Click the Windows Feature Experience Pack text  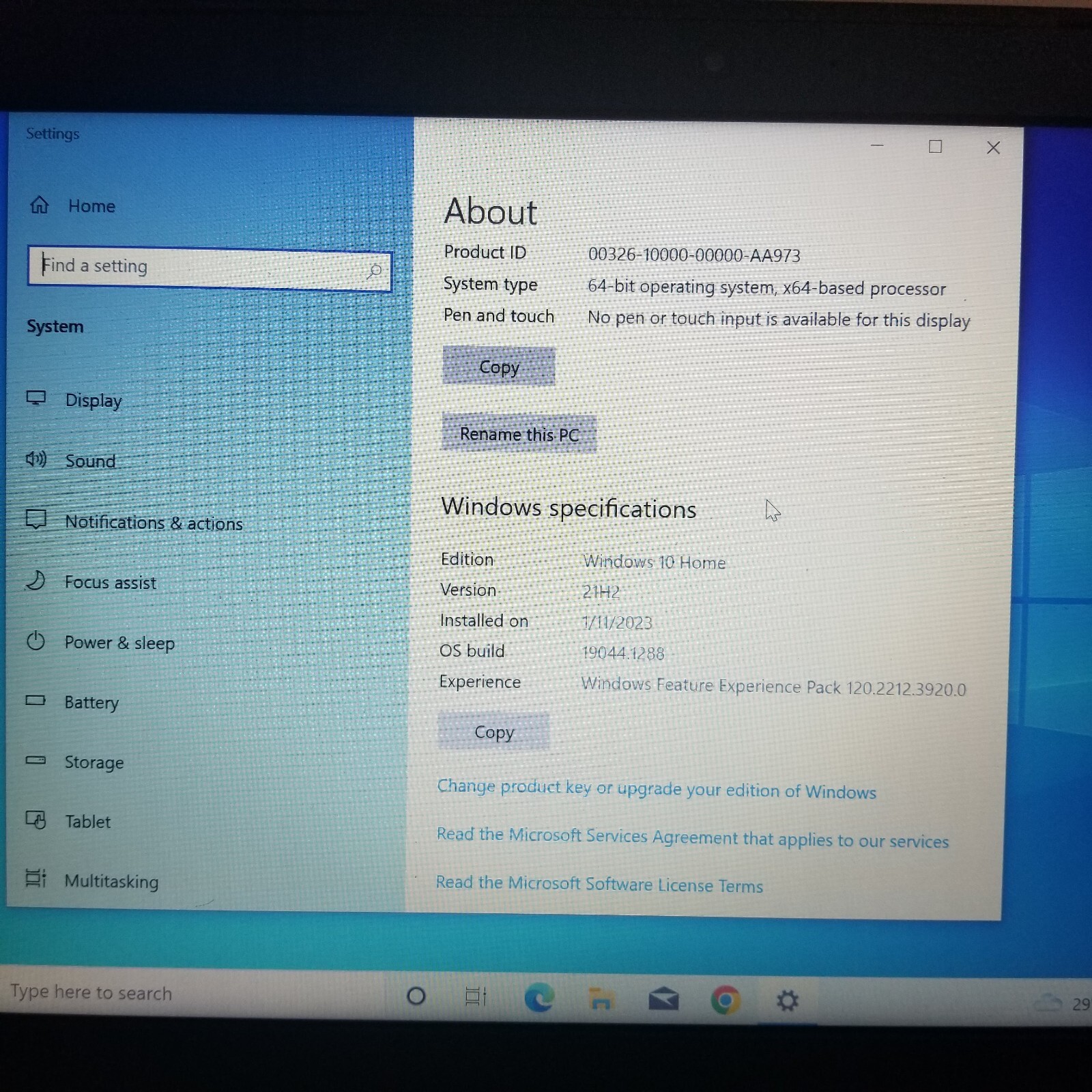point(773,686)
